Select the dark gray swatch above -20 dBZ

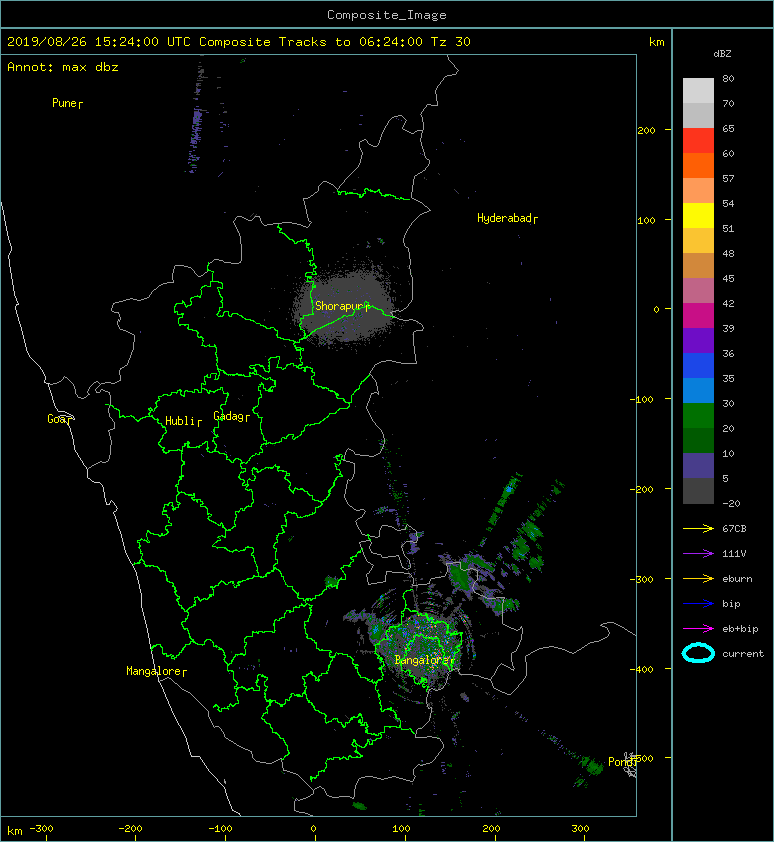pos(698,491)
